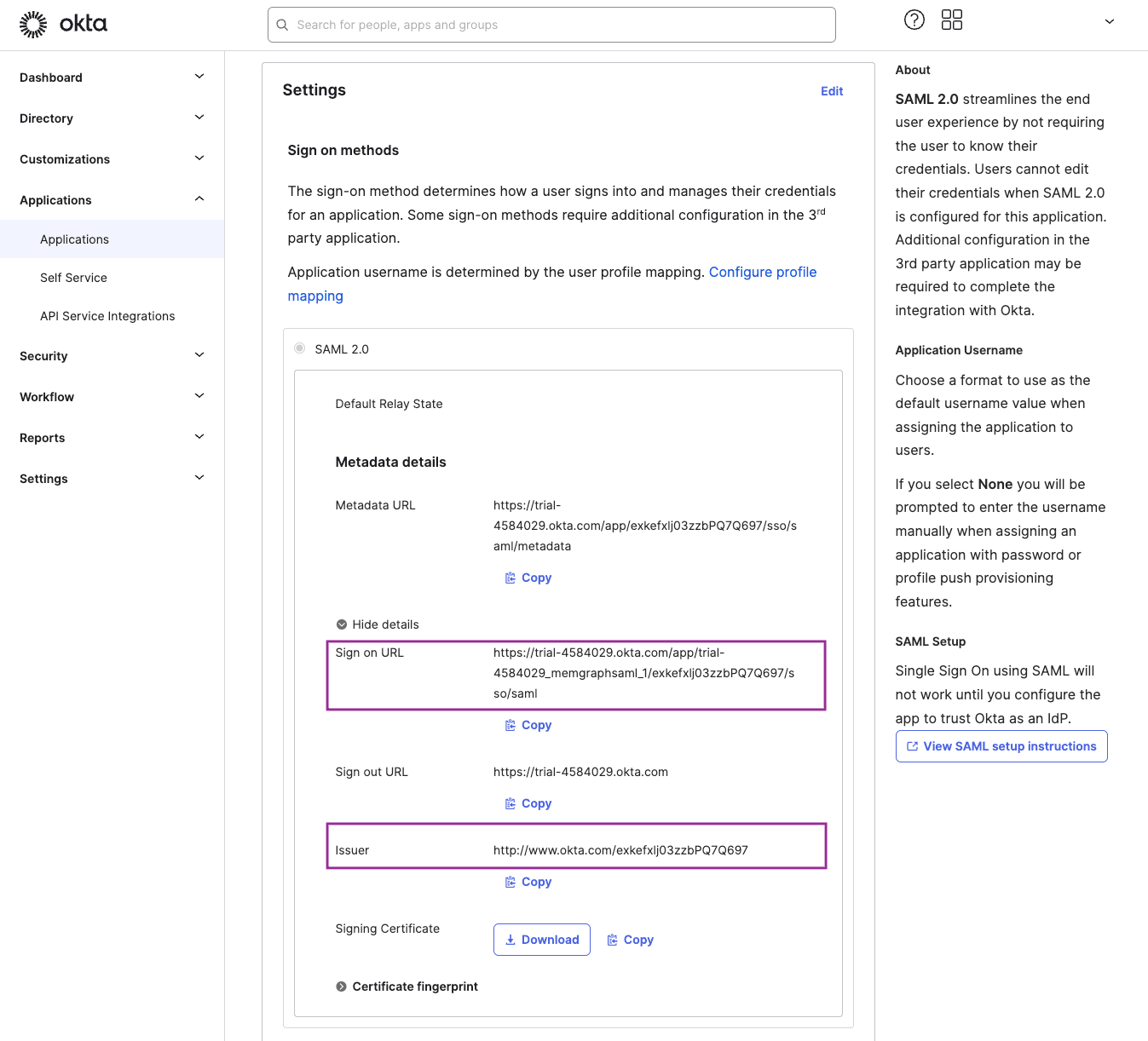Click the Sign out URL value
The image size is (1148, 1041).
click(x=580, y=772)
